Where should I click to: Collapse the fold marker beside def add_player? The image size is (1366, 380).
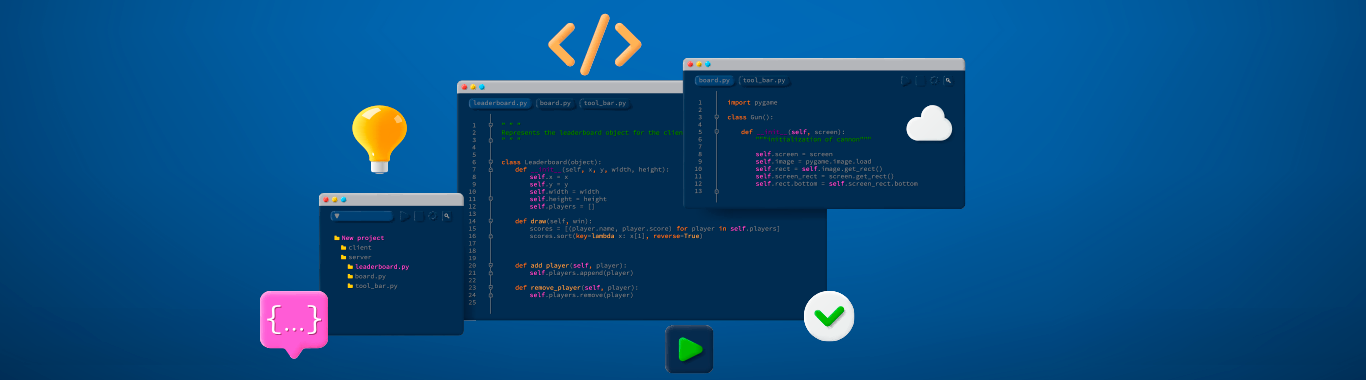(491, 265)
